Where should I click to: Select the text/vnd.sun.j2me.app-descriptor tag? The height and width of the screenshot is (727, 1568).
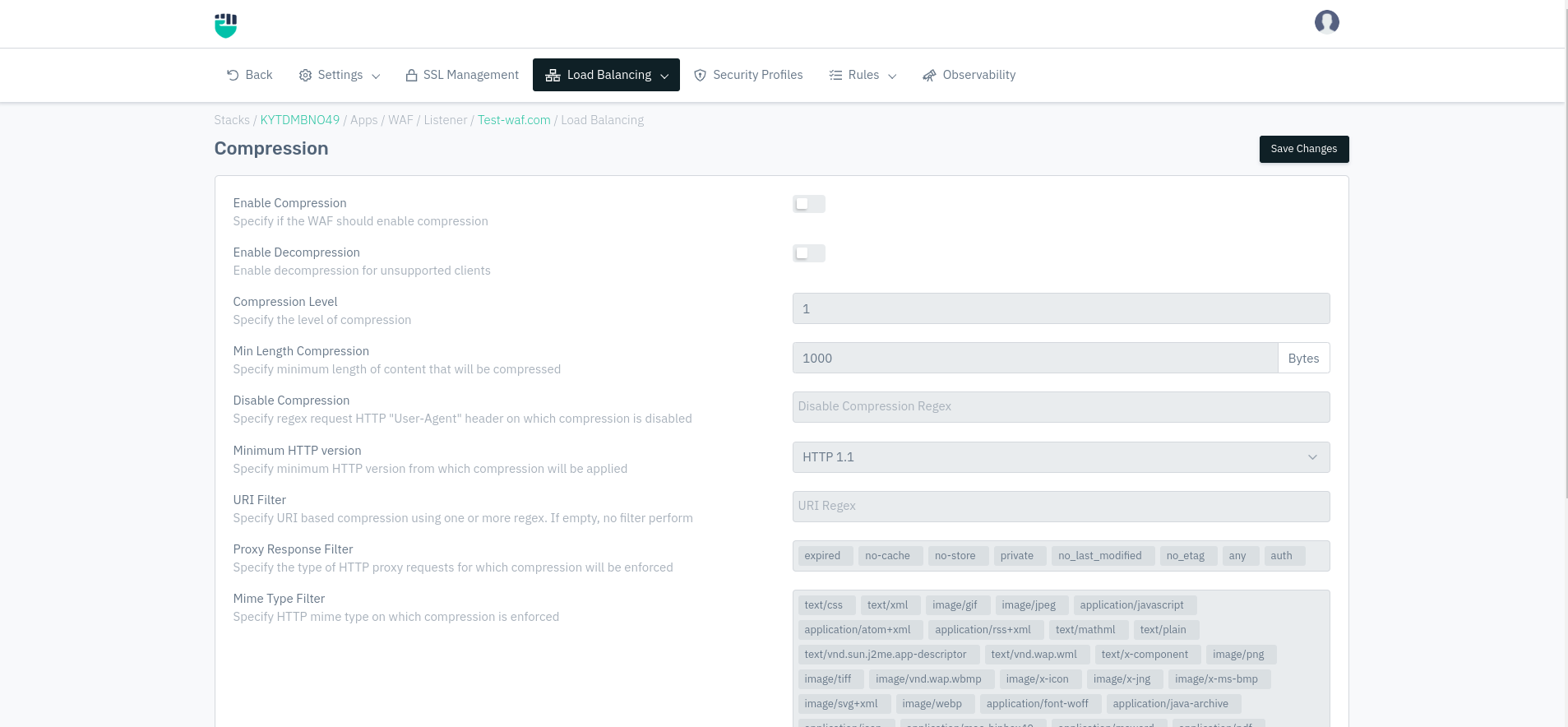[x=889, y=655]
